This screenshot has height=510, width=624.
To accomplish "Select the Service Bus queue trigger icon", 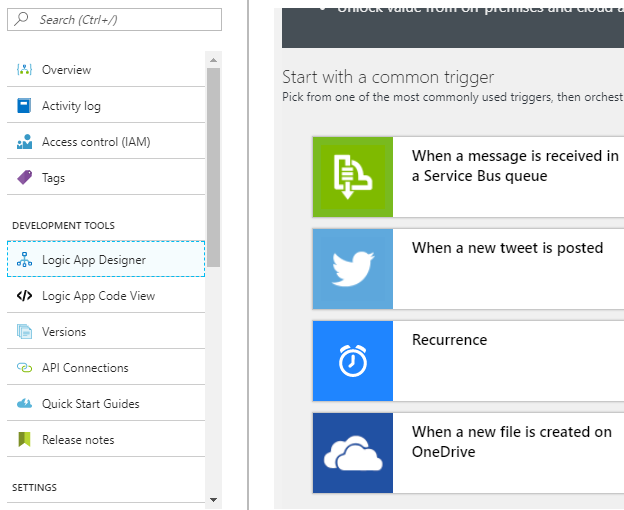I will click(x=353, y=177).
